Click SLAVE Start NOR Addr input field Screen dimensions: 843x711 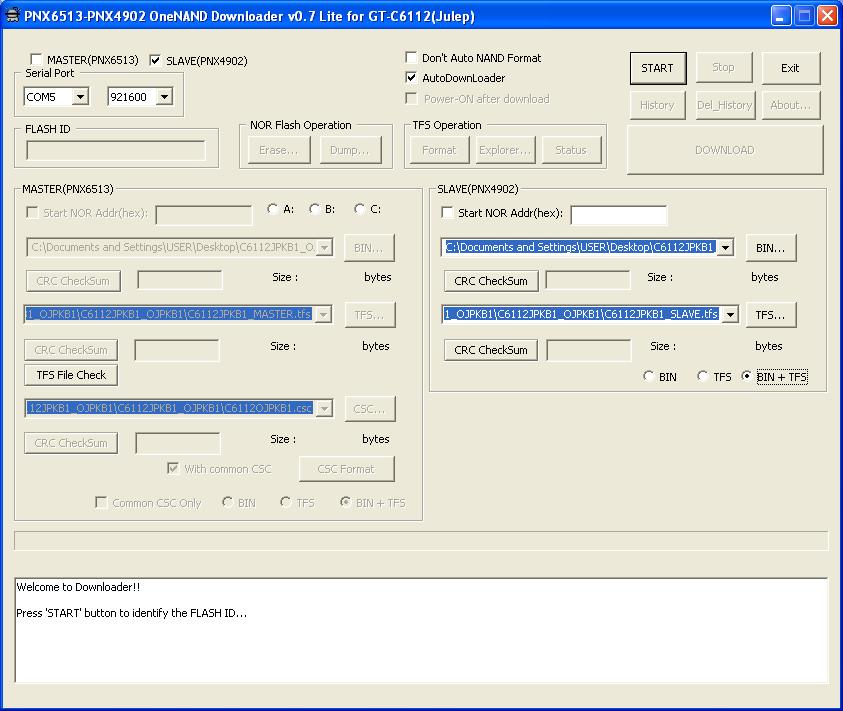click(619, 215)
